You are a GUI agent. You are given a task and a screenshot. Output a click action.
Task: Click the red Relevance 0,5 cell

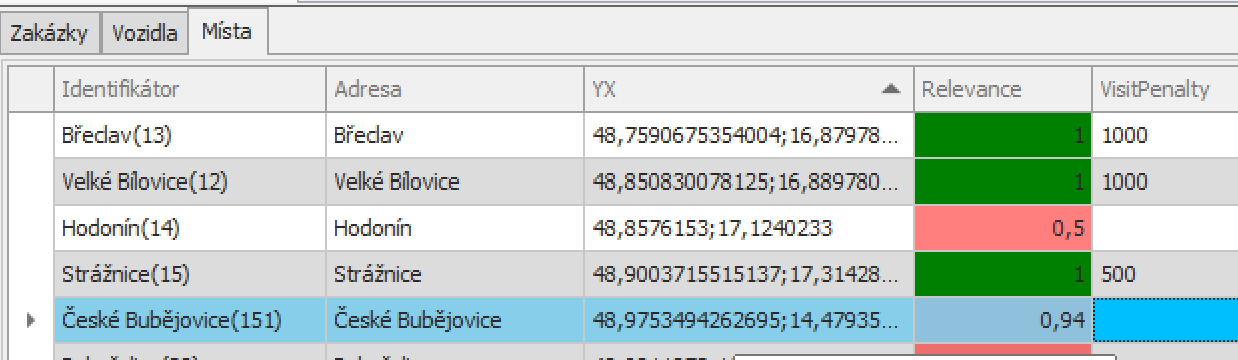tap(1002, 228)
